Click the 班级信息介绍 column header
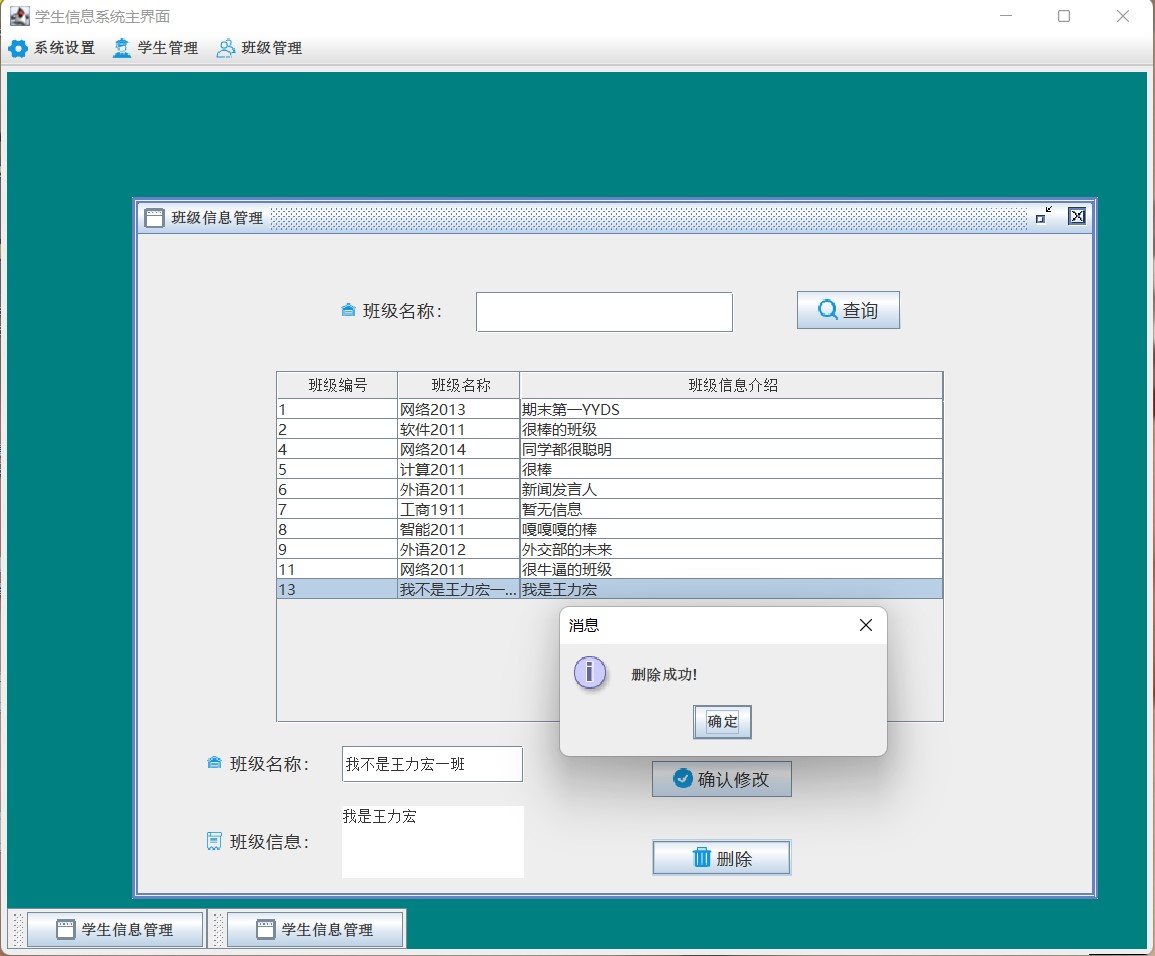1155x956 pixels. (731, 385)
